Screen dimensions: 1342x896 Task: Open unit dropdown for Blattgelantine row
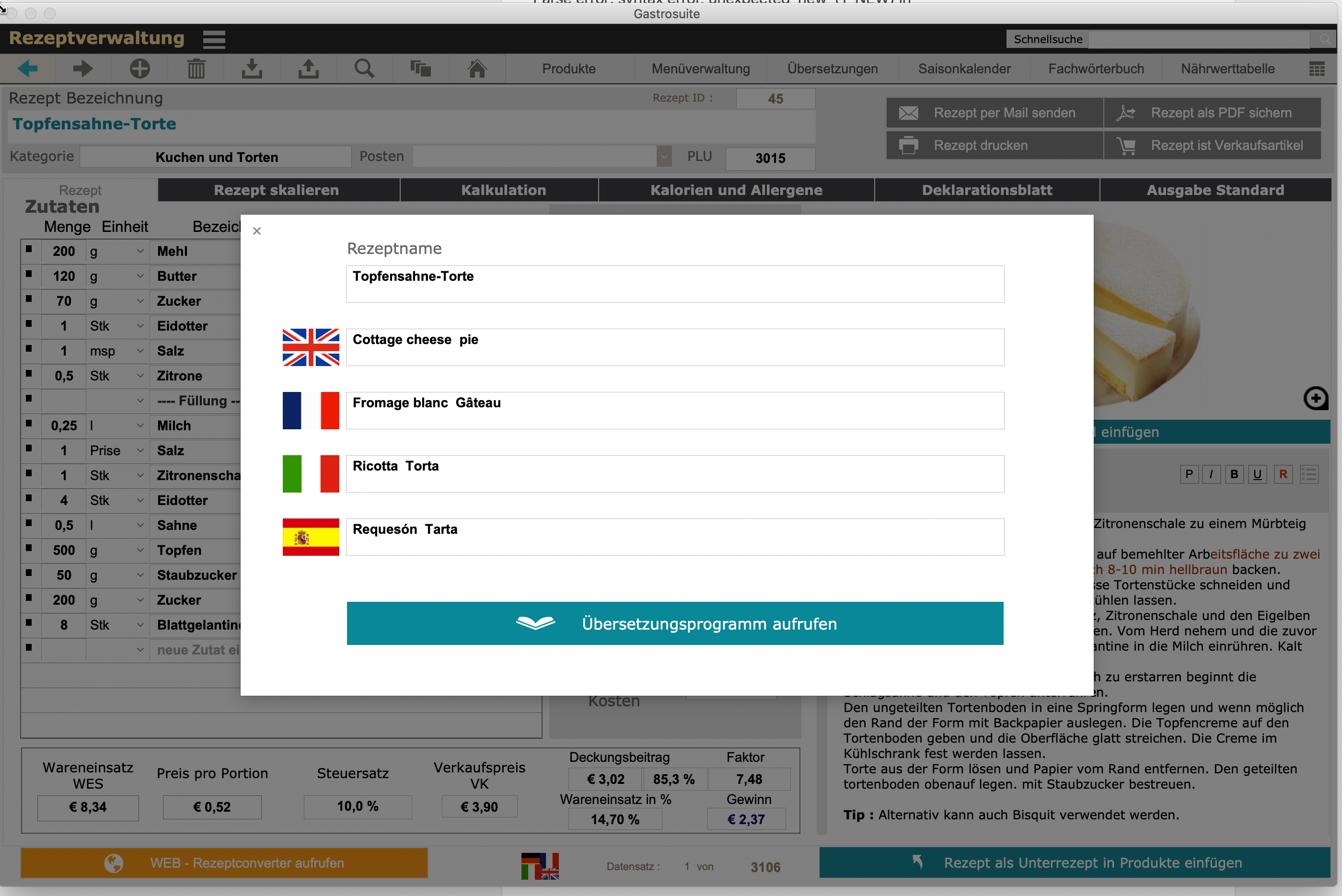140,625
